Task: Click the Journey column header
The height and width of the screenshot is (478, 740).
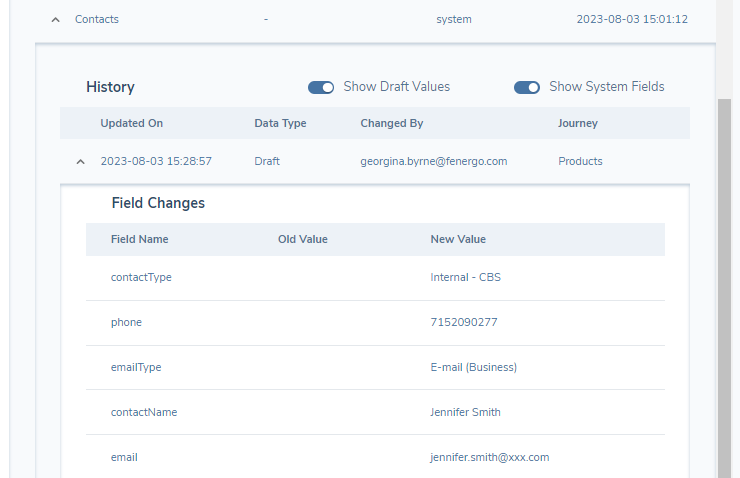Action: (x=577, y=123)
